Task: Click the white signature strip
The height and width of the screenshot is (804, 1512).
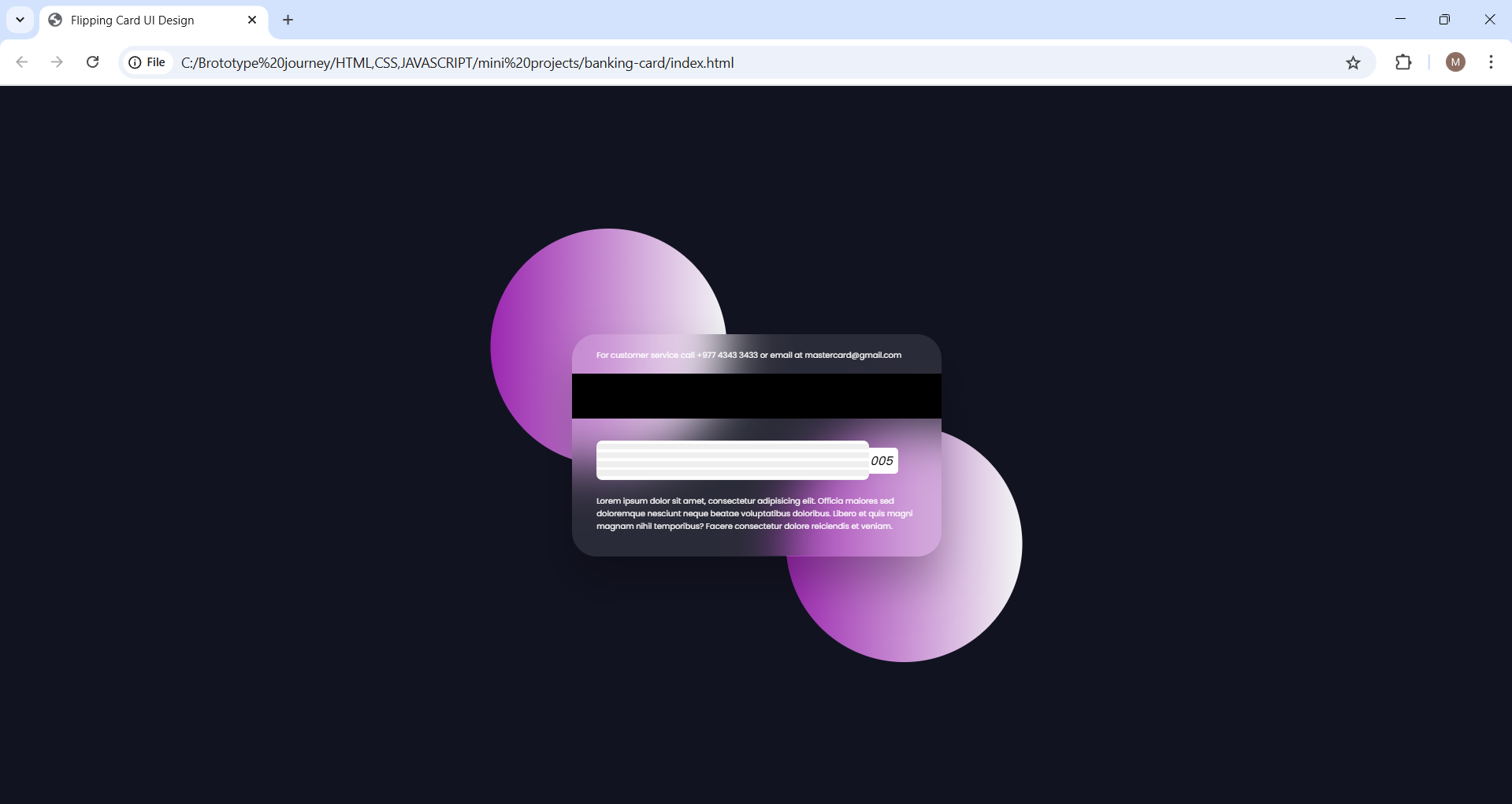Action: point(732,460)
